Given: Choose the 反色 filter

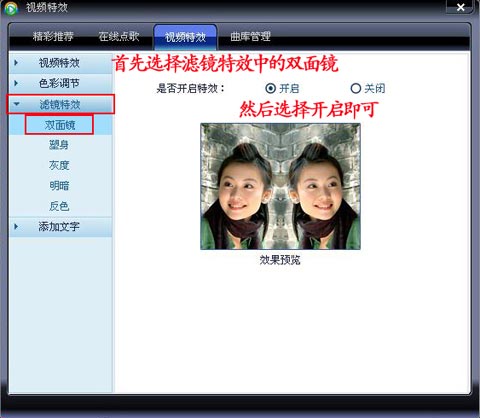Looking at the screenshot, I should click(60, 206).
